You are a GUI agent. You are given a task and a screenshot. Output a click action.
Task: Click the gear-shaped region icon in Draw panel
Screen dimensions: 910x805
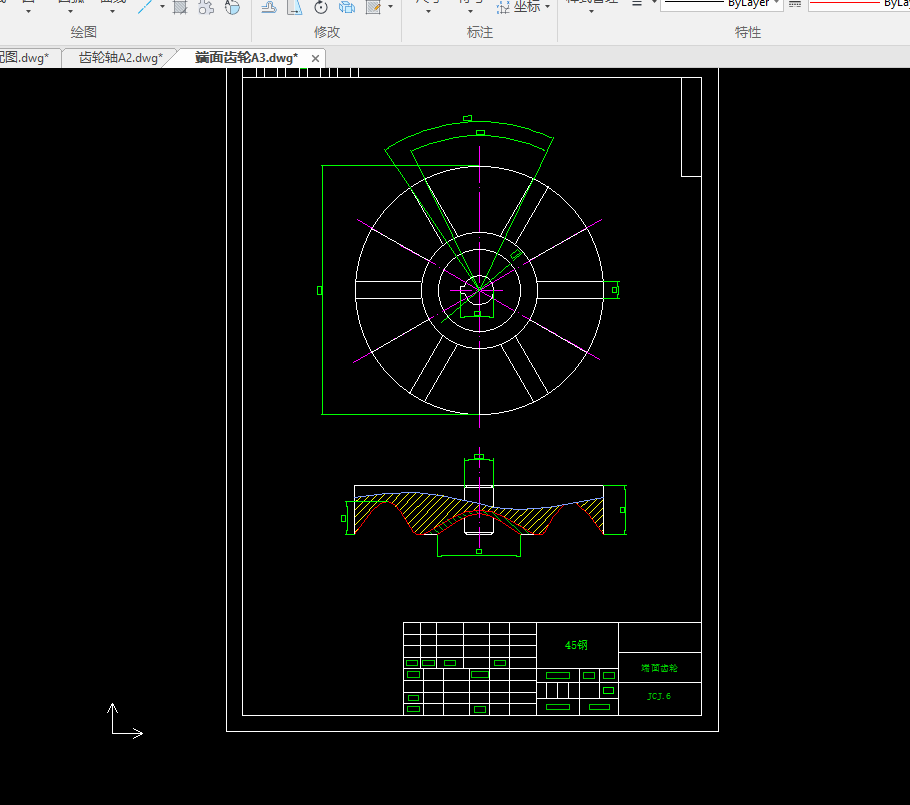click(x=206, y=7)
